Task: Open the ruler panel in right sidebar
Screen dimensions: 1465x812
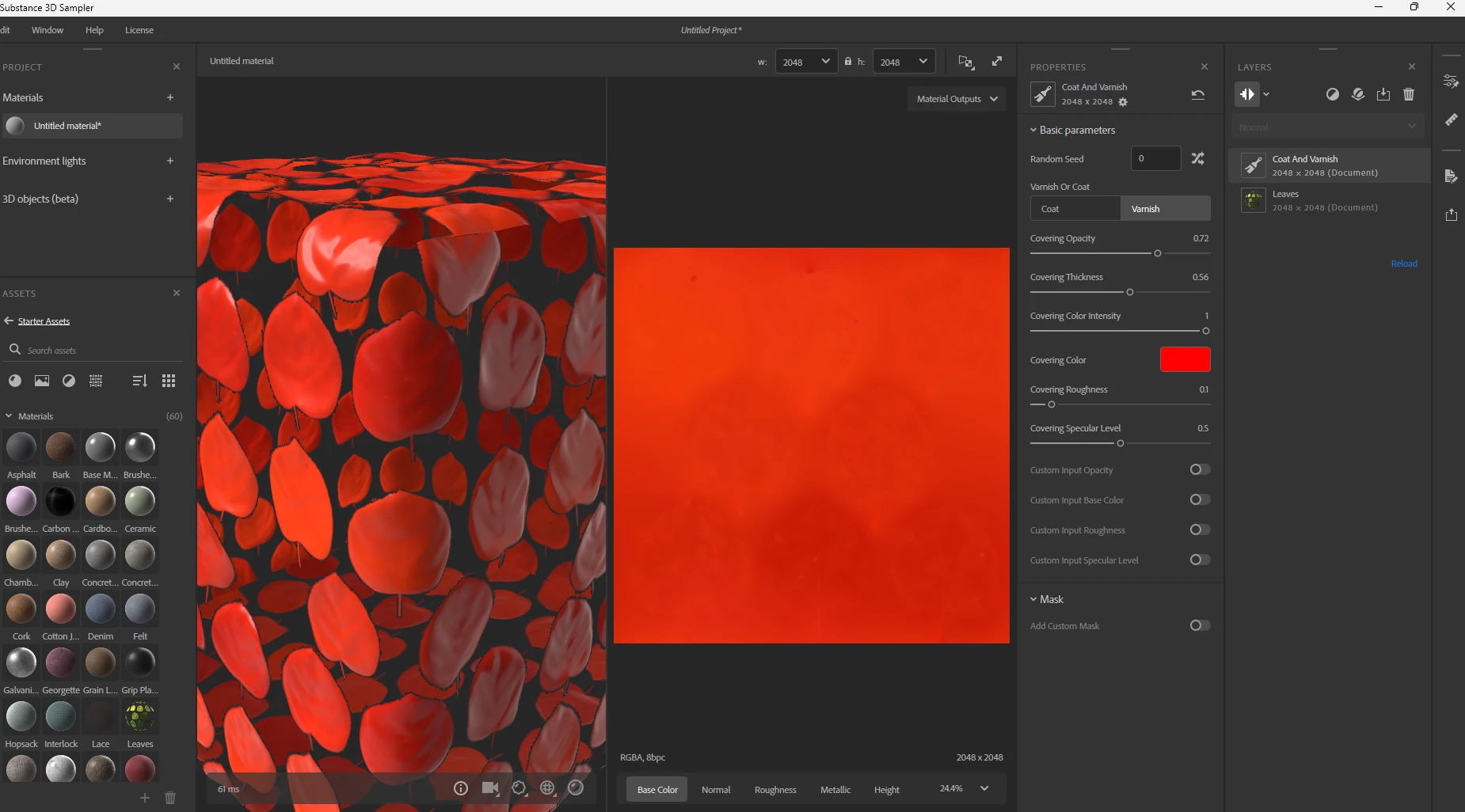Action: [1451, 120]
